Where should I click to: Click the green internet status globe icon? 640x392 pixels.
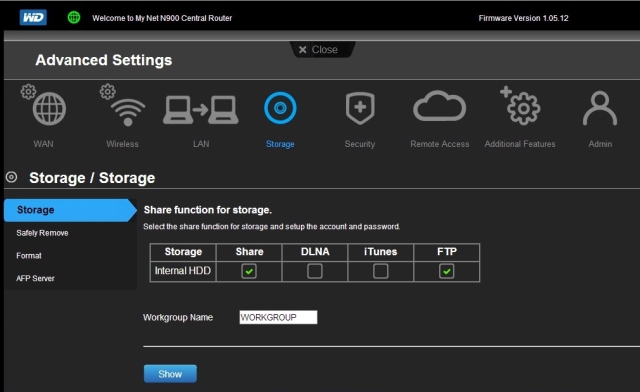tap(74, 18)
